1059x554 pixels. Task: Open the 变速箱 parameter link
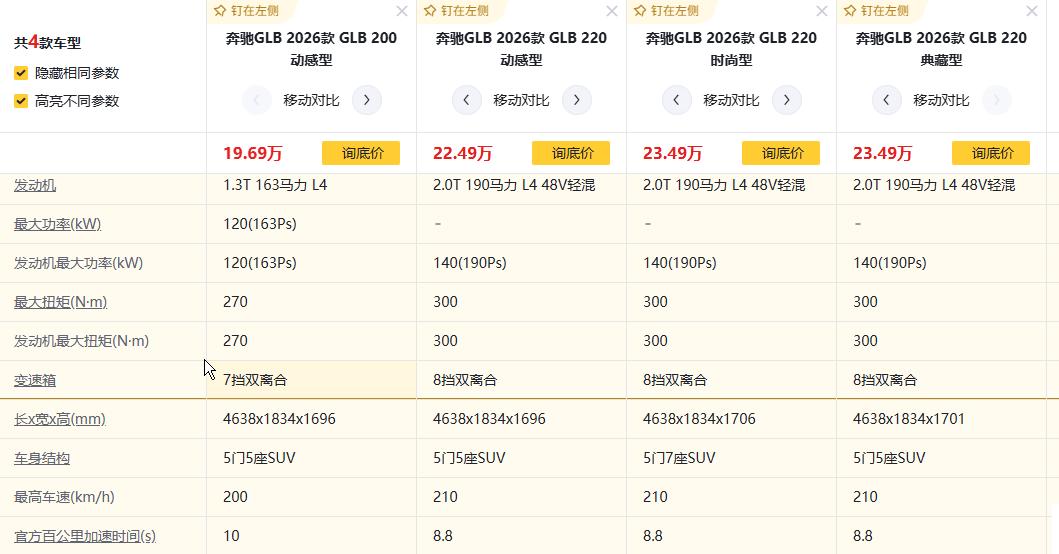pyautogui.click(x=35, y=380)
